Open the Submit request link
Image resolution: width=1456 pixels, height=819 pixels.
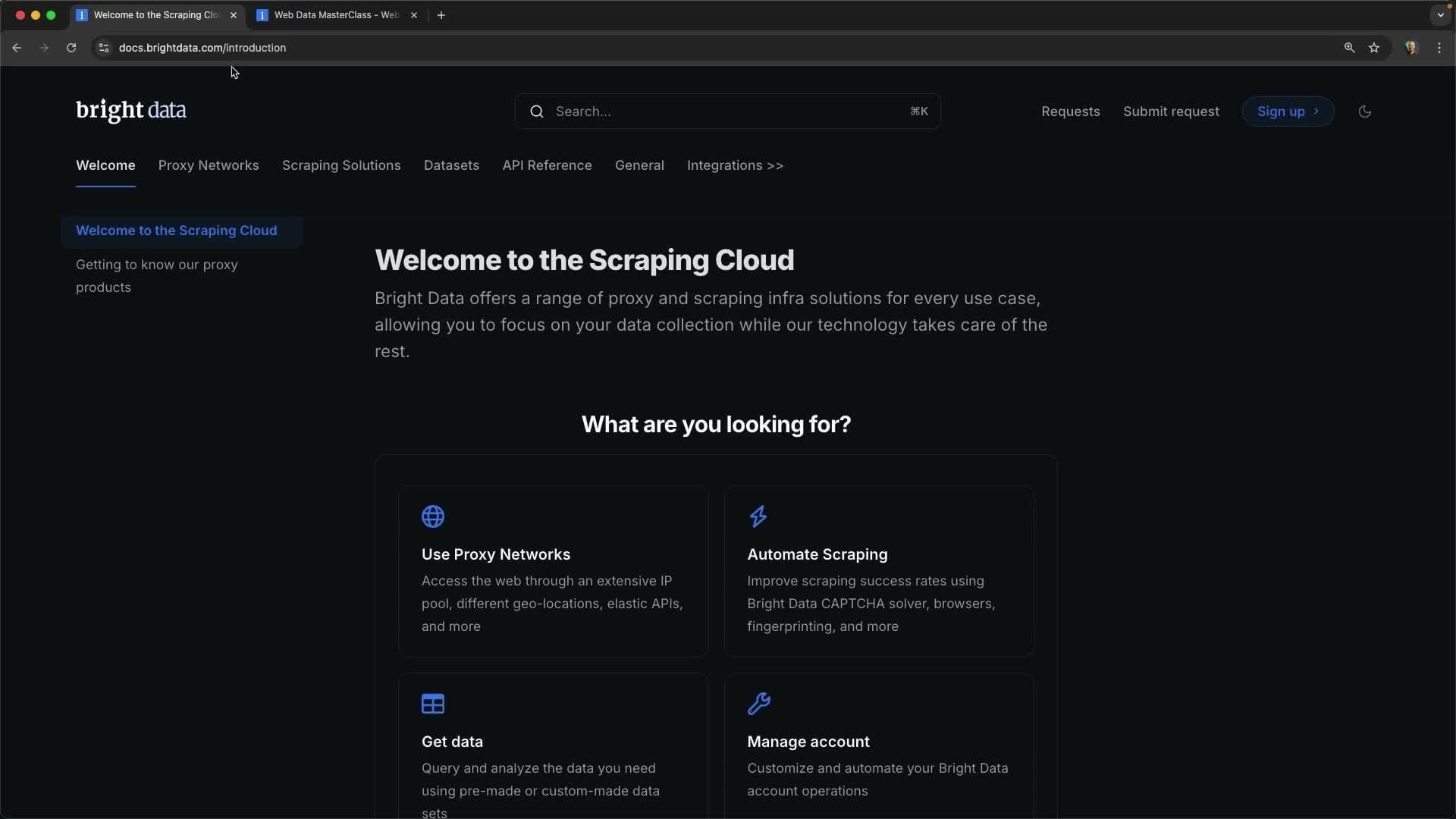point(1171,111)
